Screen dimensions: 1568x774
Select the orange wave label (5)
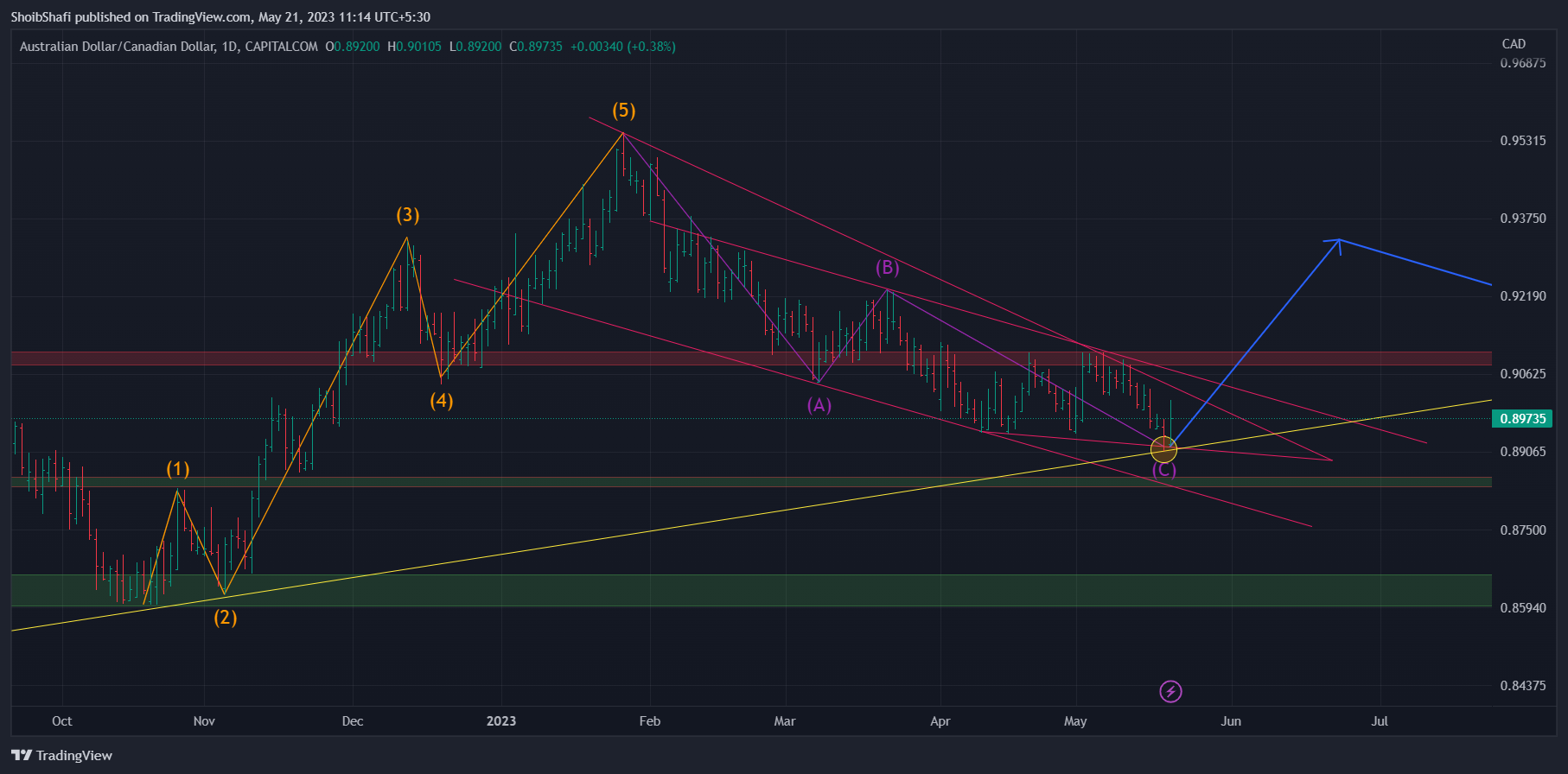coord(624,111)
